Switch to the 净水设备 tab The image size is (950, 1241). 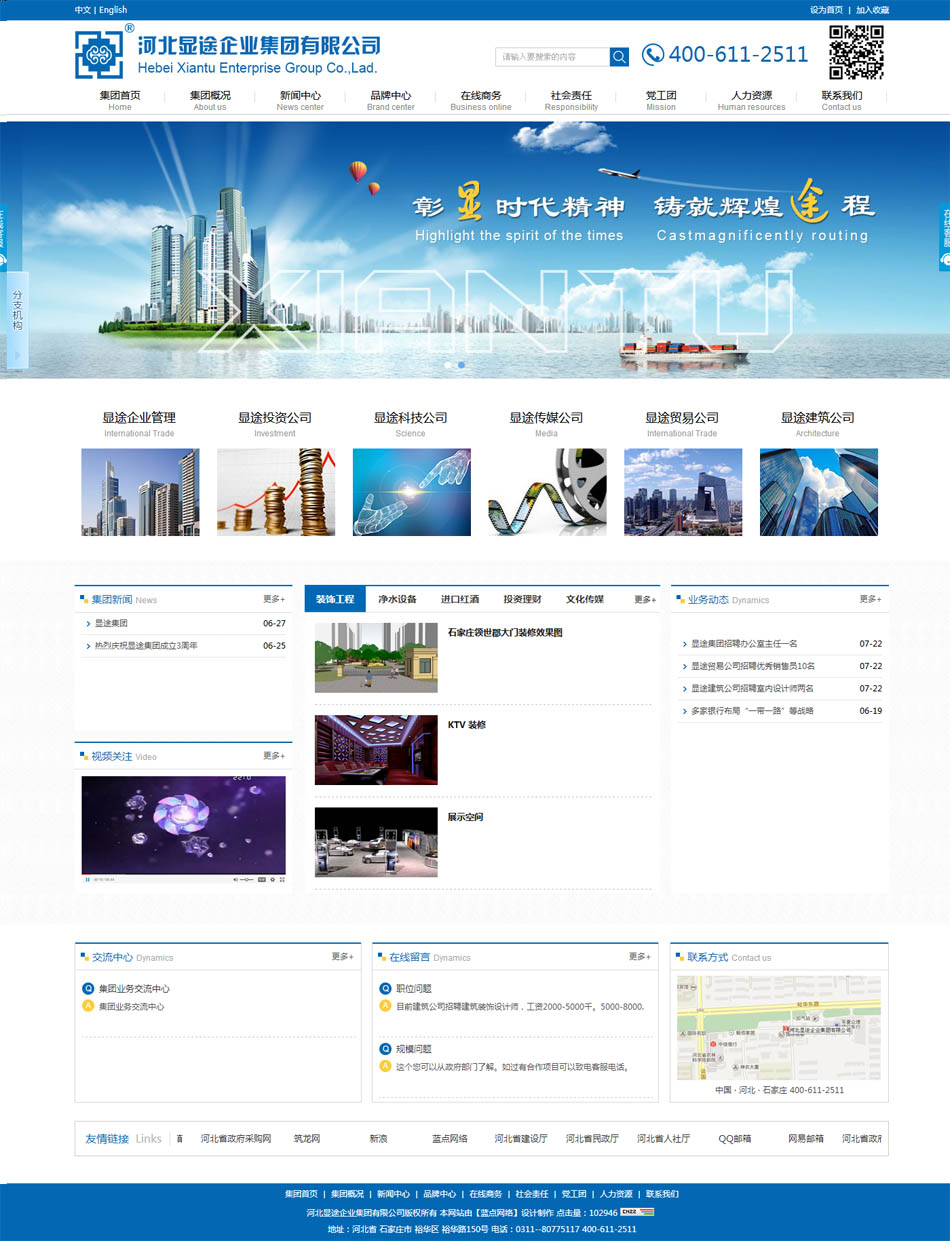point(397,599)
